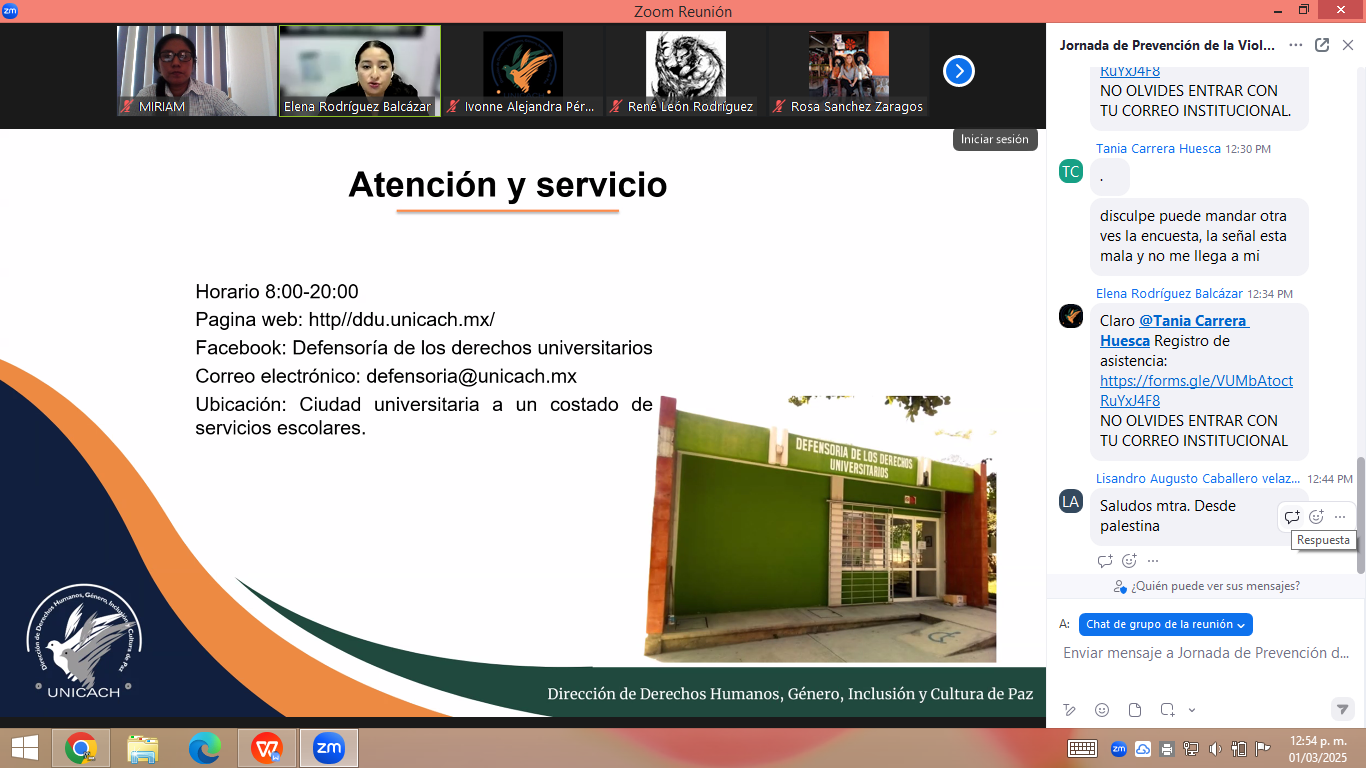
Task: Show next participants with the blue arrow
Action: point(958,71)
